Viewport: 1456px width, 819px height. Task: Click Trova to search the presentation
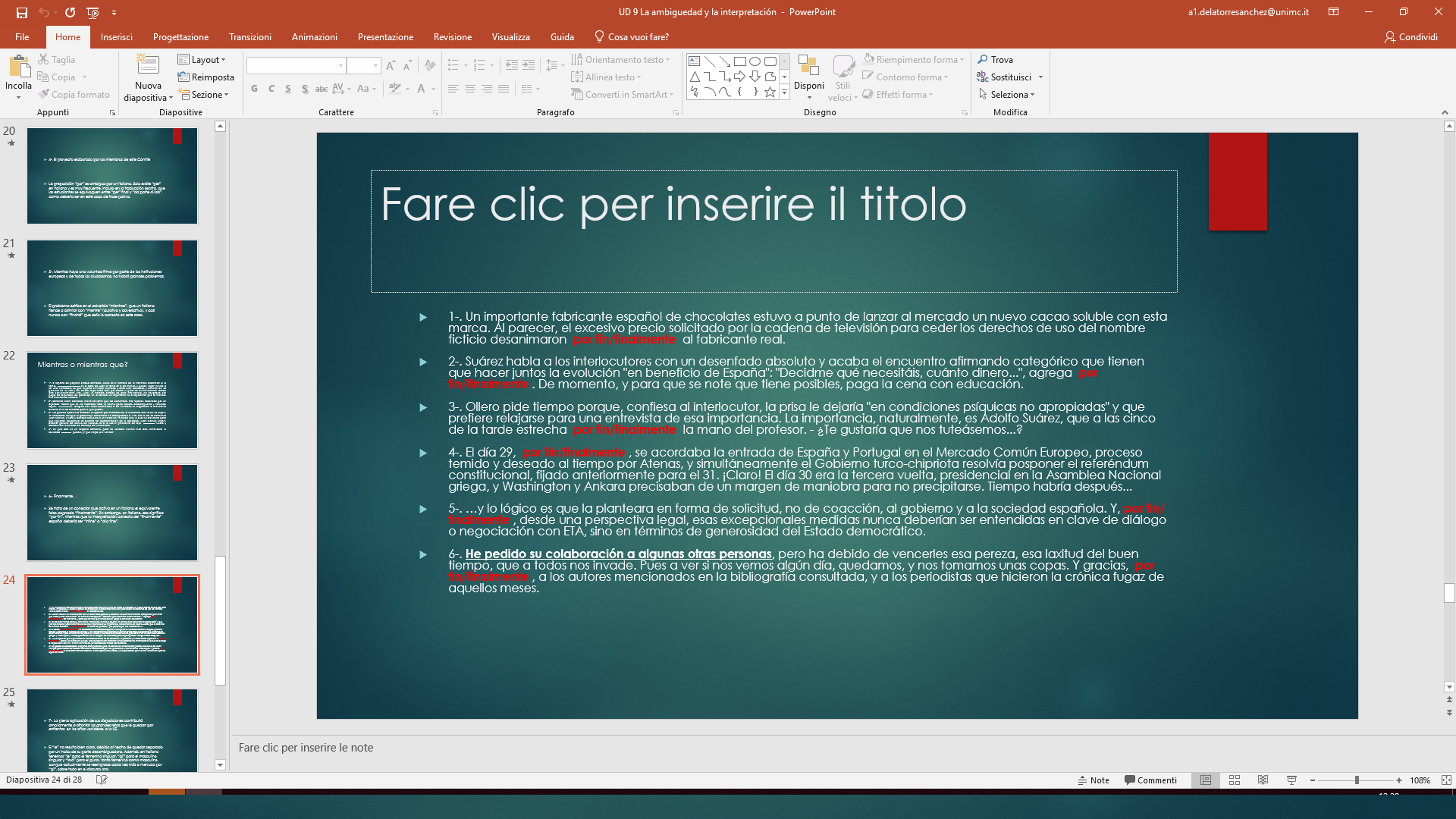point(995,60)
